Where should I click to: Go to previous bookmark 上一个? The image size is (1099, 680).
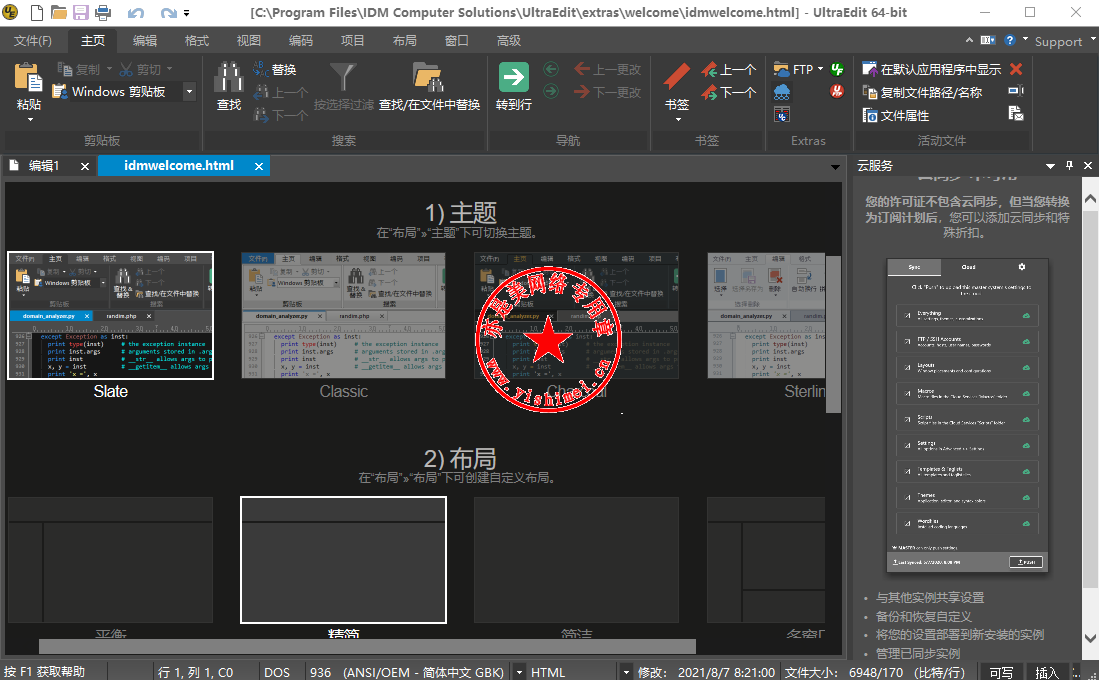point(729,69)
